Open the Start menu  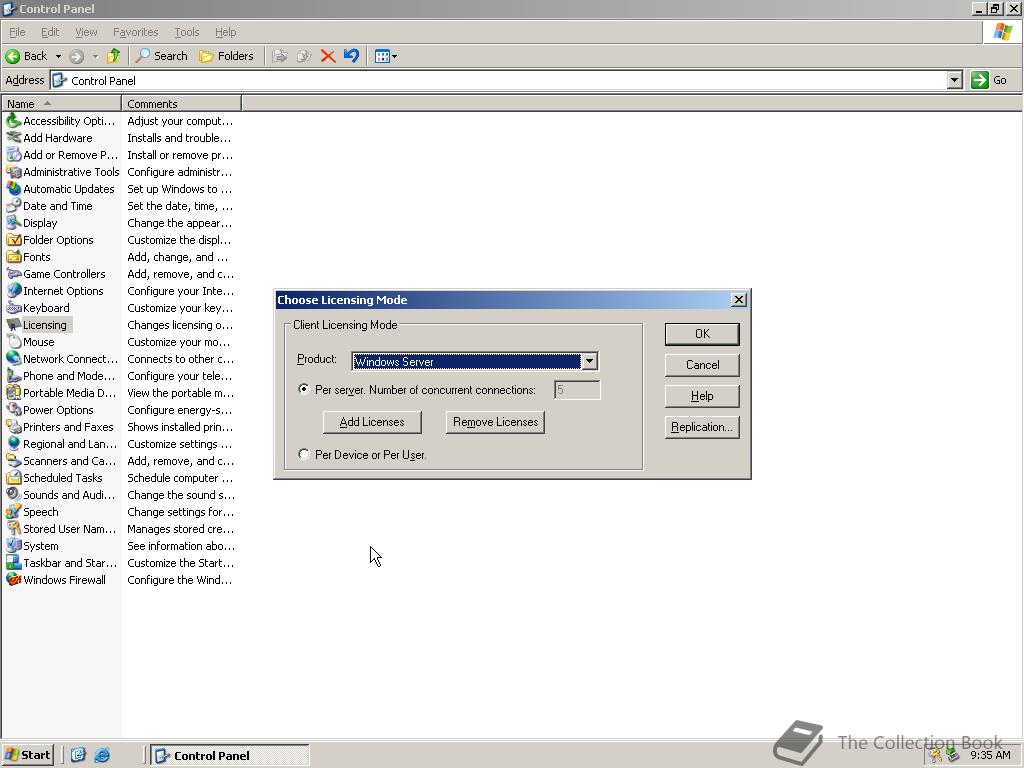coord(27,755)
